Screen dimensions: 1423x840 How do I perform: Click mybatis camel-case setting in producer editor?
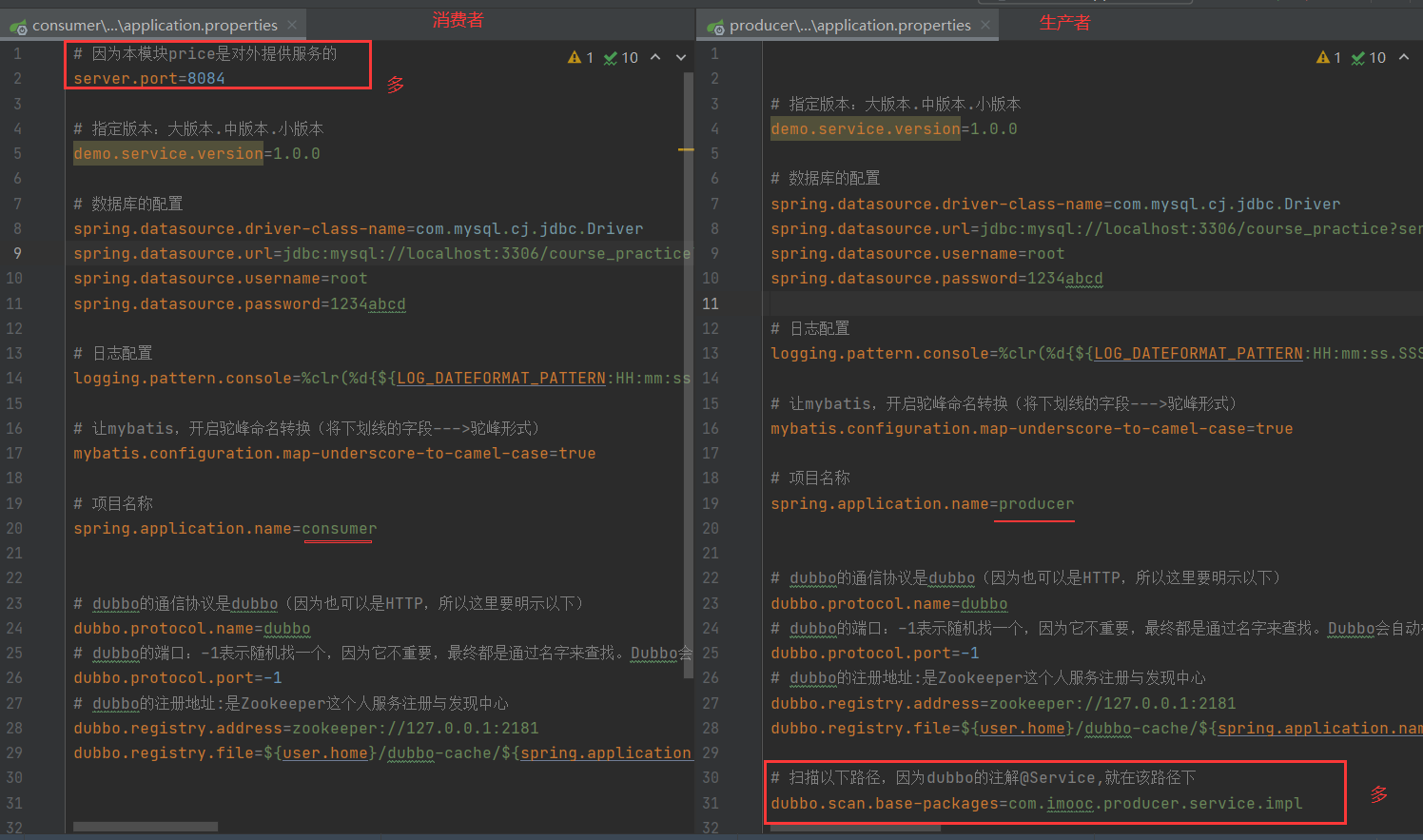pyautogui.click(x=1032, y=429)
